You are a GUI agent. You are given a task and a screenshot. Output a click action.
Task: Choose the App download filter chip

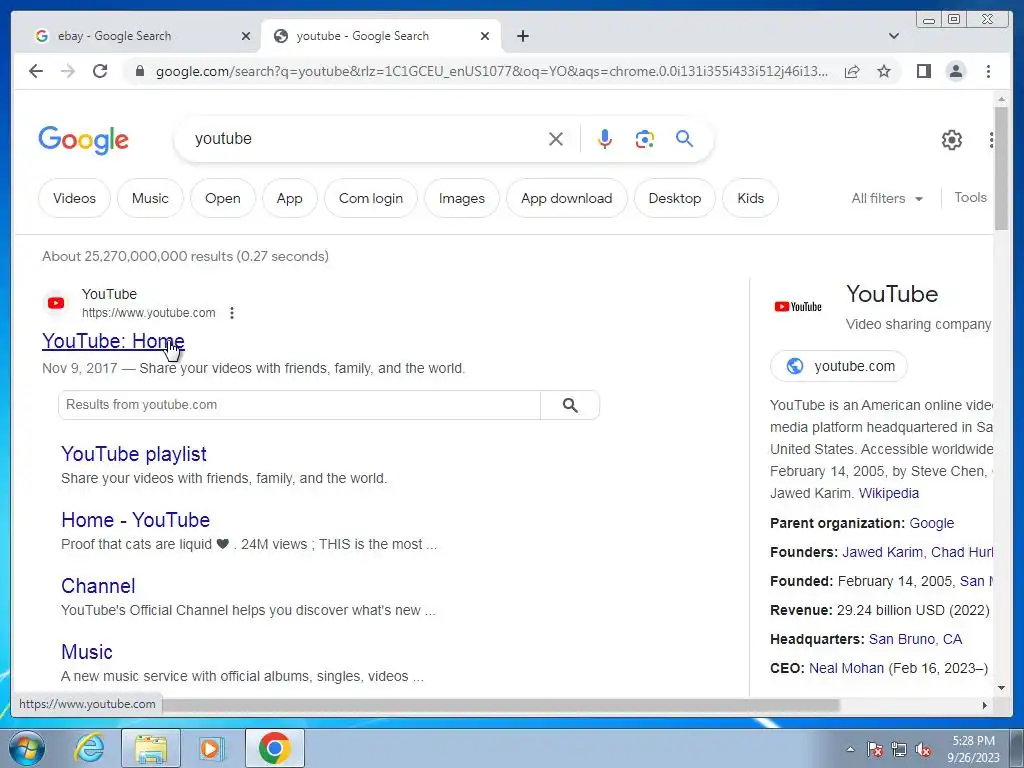(567, 198)
